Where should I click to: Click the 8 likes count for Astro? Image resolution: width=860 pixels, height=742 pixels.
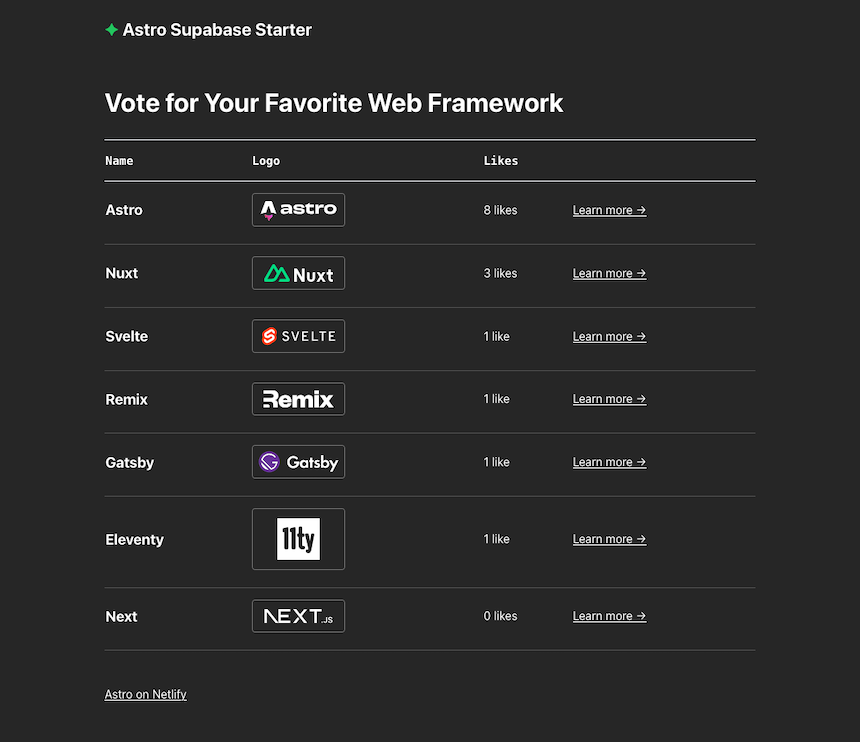click(500, 210)
